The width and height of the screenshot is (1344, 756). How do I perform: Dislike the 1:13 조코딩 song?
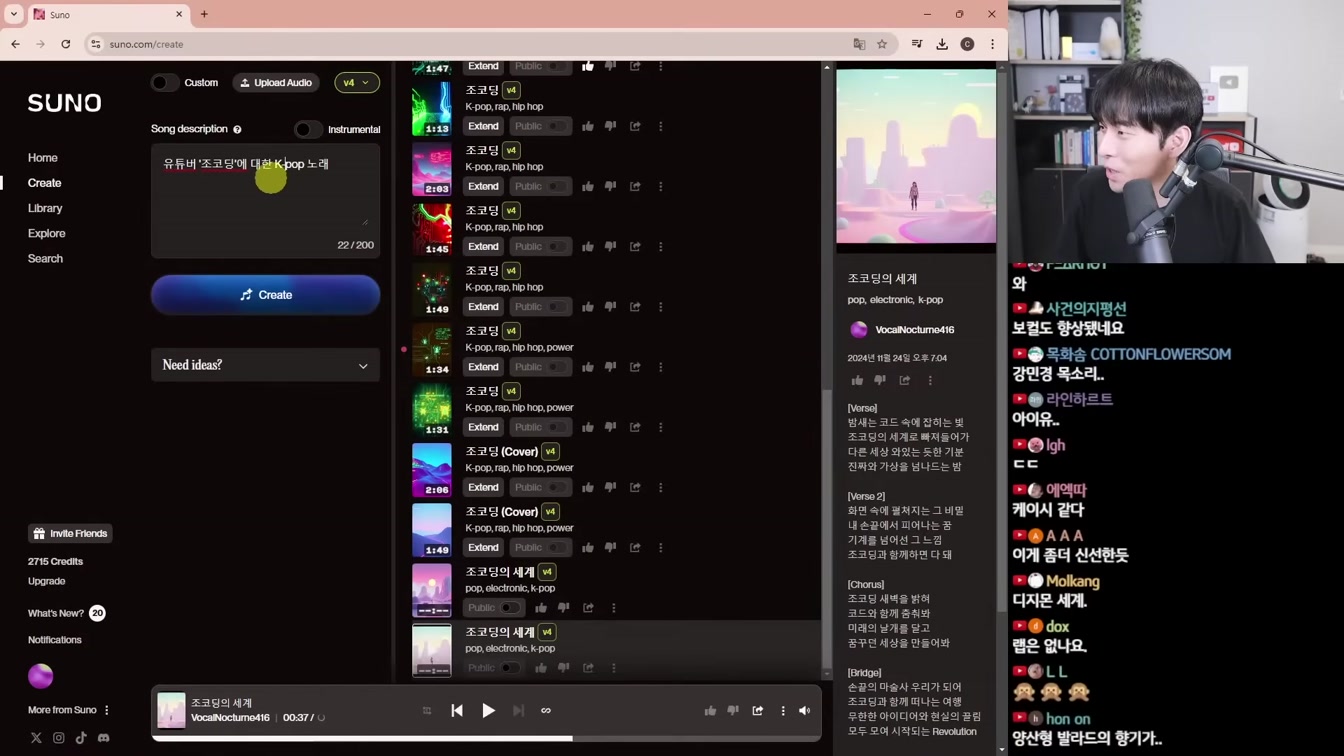(x=611, y=126)
